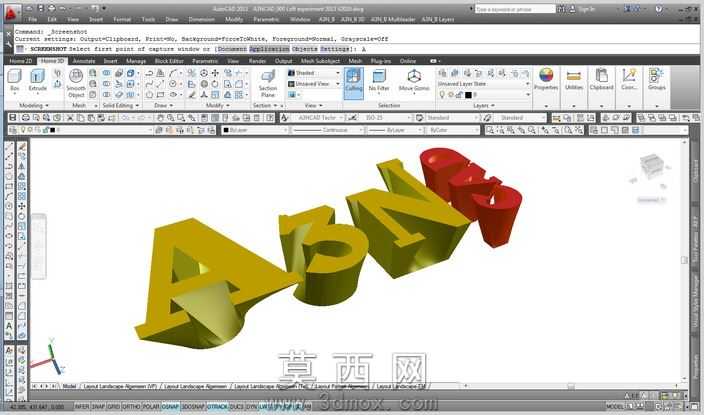704x415 pixels.
Task: Click the AutoCAD application logo button
Action: click(x=12, y=13)
